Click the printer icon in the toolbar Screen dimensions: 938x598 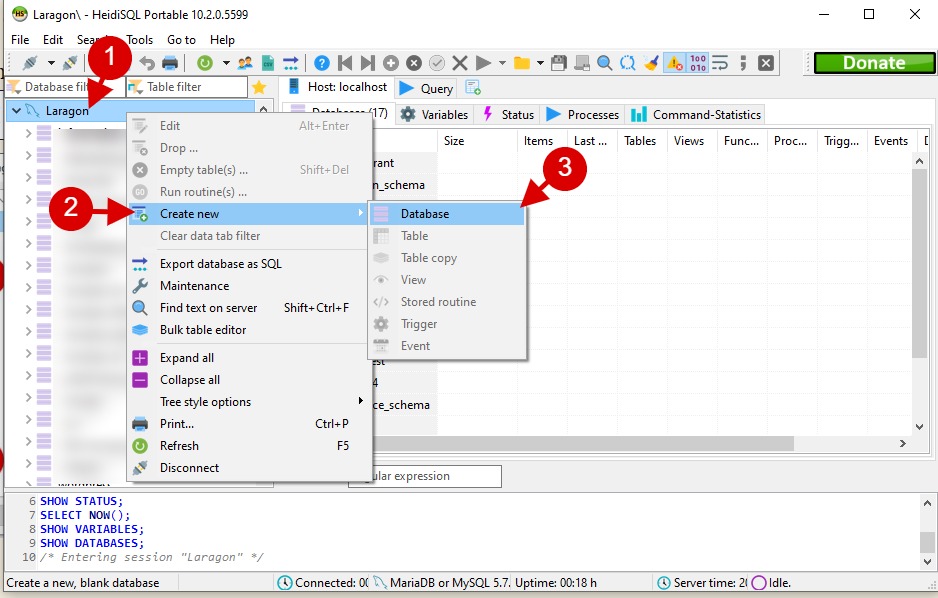[x=170, y=63]
